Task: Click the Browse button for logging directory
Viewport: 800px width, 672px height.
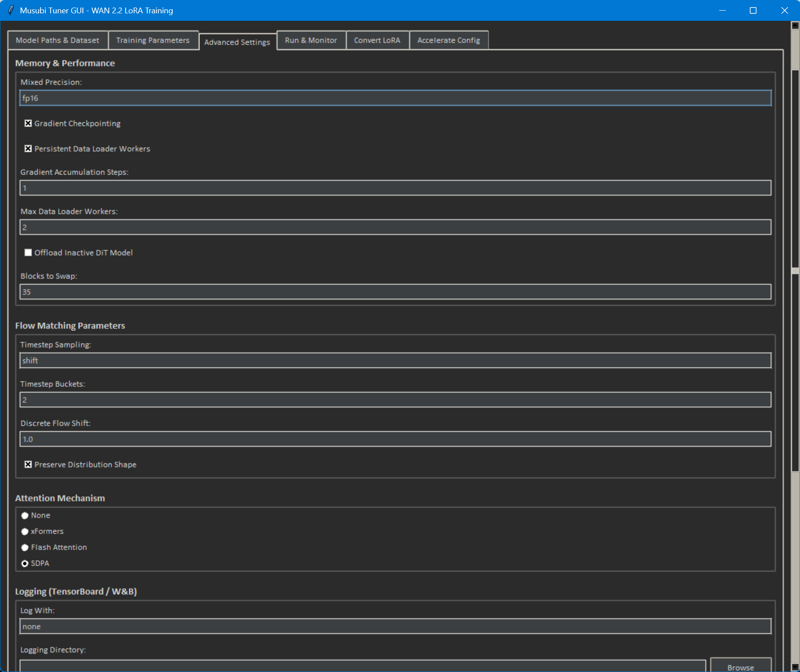Action: (x=740, y=666)
